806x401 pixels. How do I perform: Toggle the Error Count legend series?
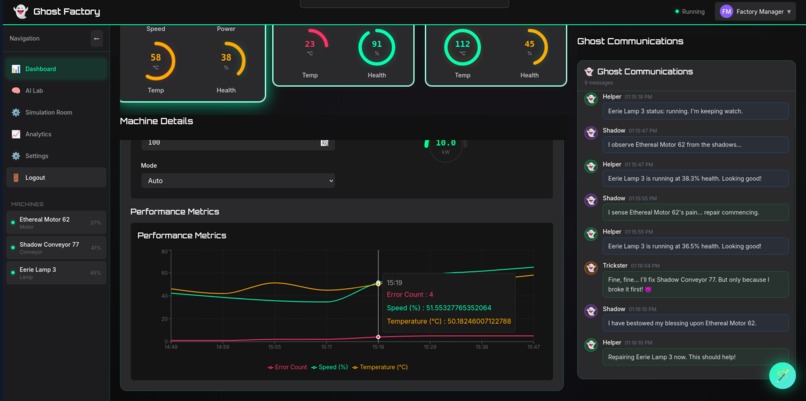pyautogui.click(x=287, y=367)
